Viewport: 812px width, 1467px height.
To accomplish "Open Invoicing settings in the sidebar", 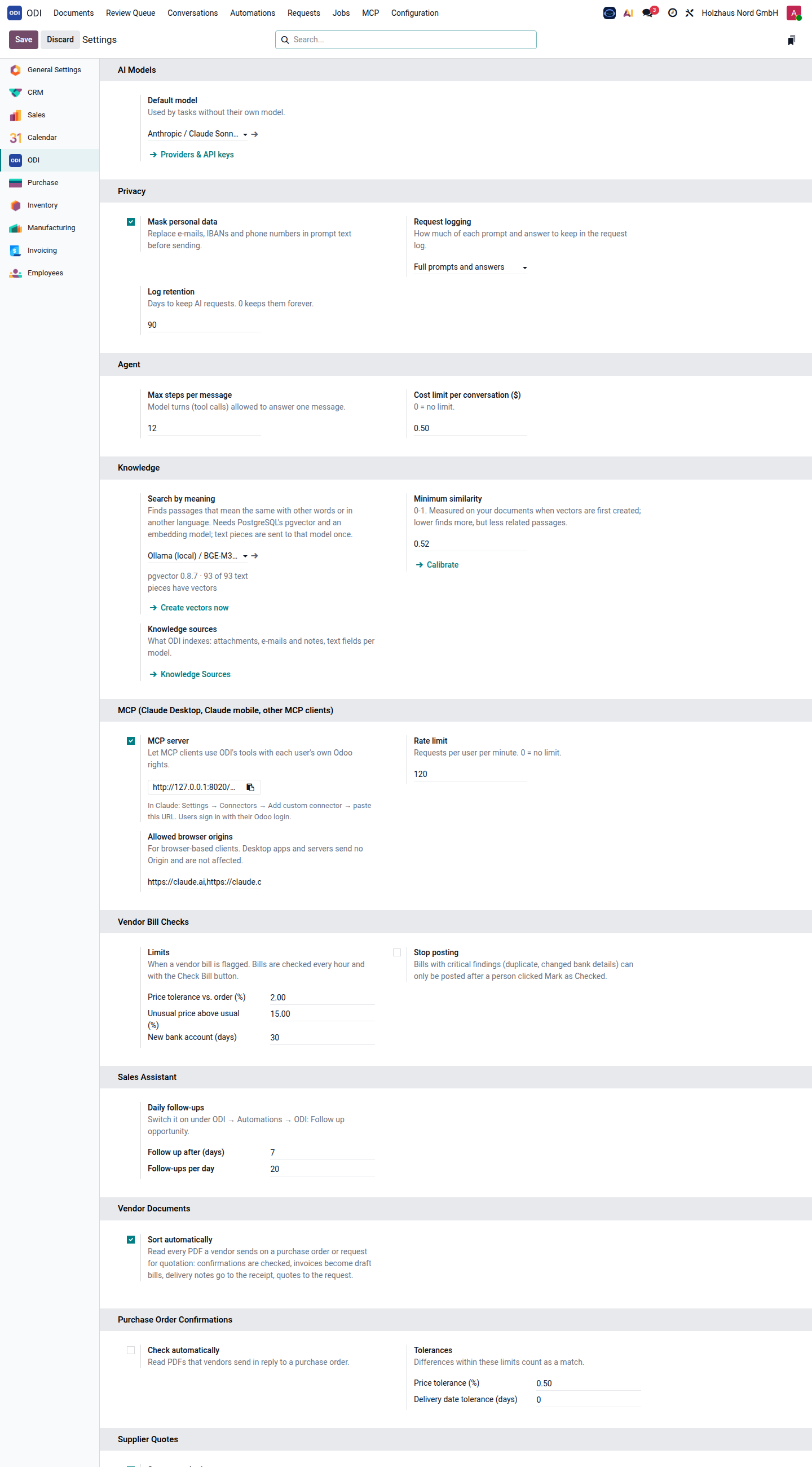I will point(50,250).
